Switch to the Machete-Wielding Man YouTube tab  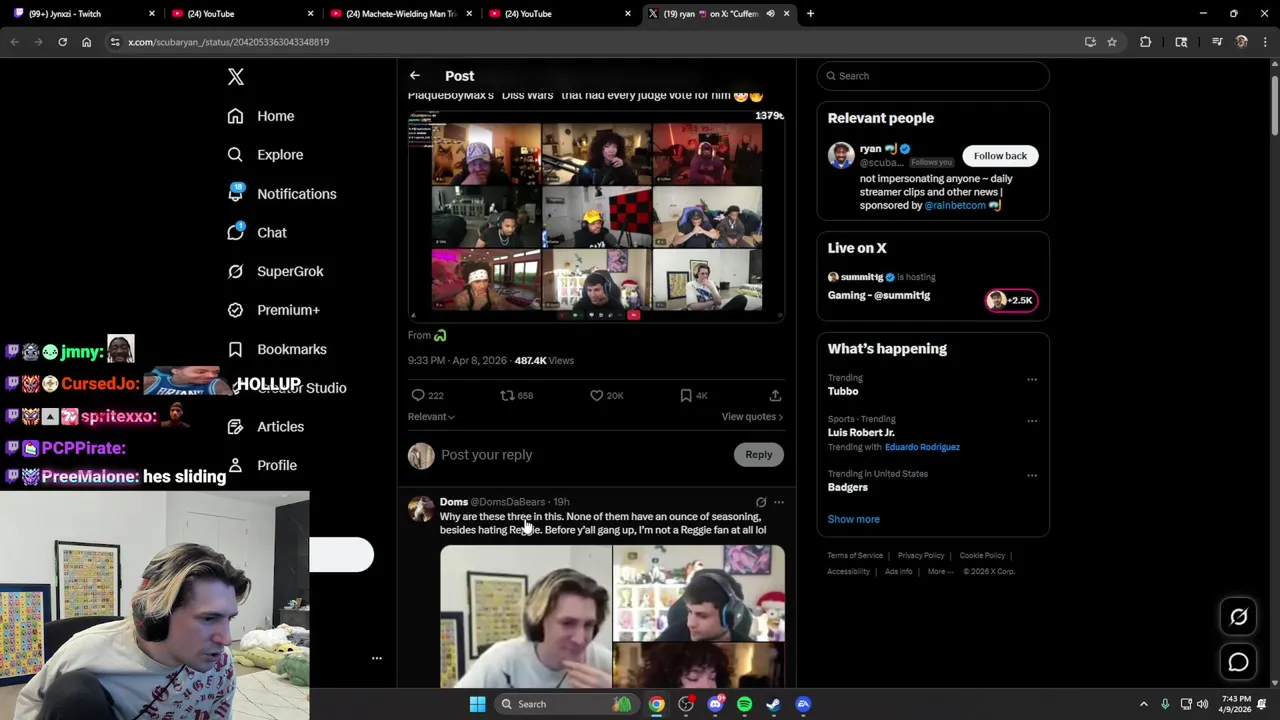pos(400,14)
